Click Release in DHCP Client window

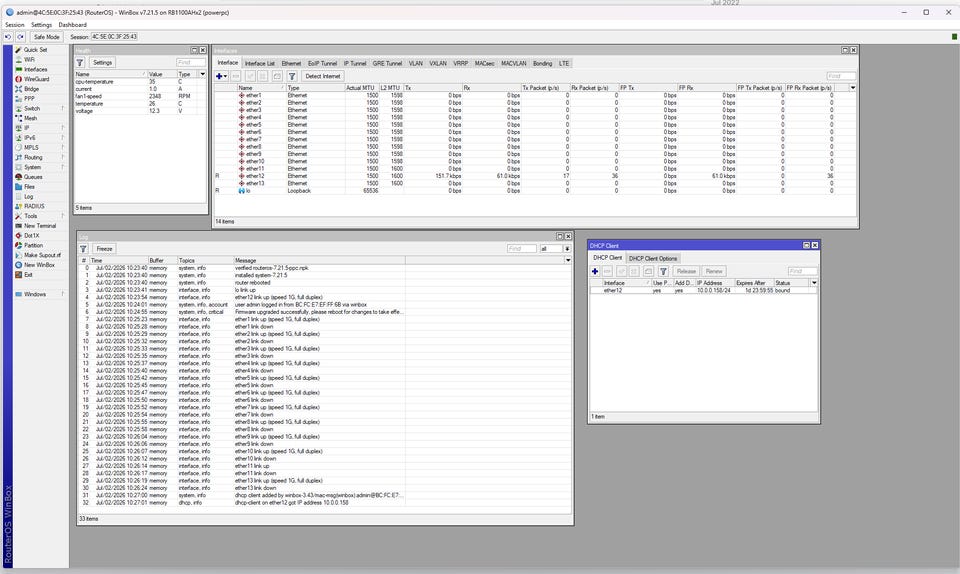[x=686, y=271]
